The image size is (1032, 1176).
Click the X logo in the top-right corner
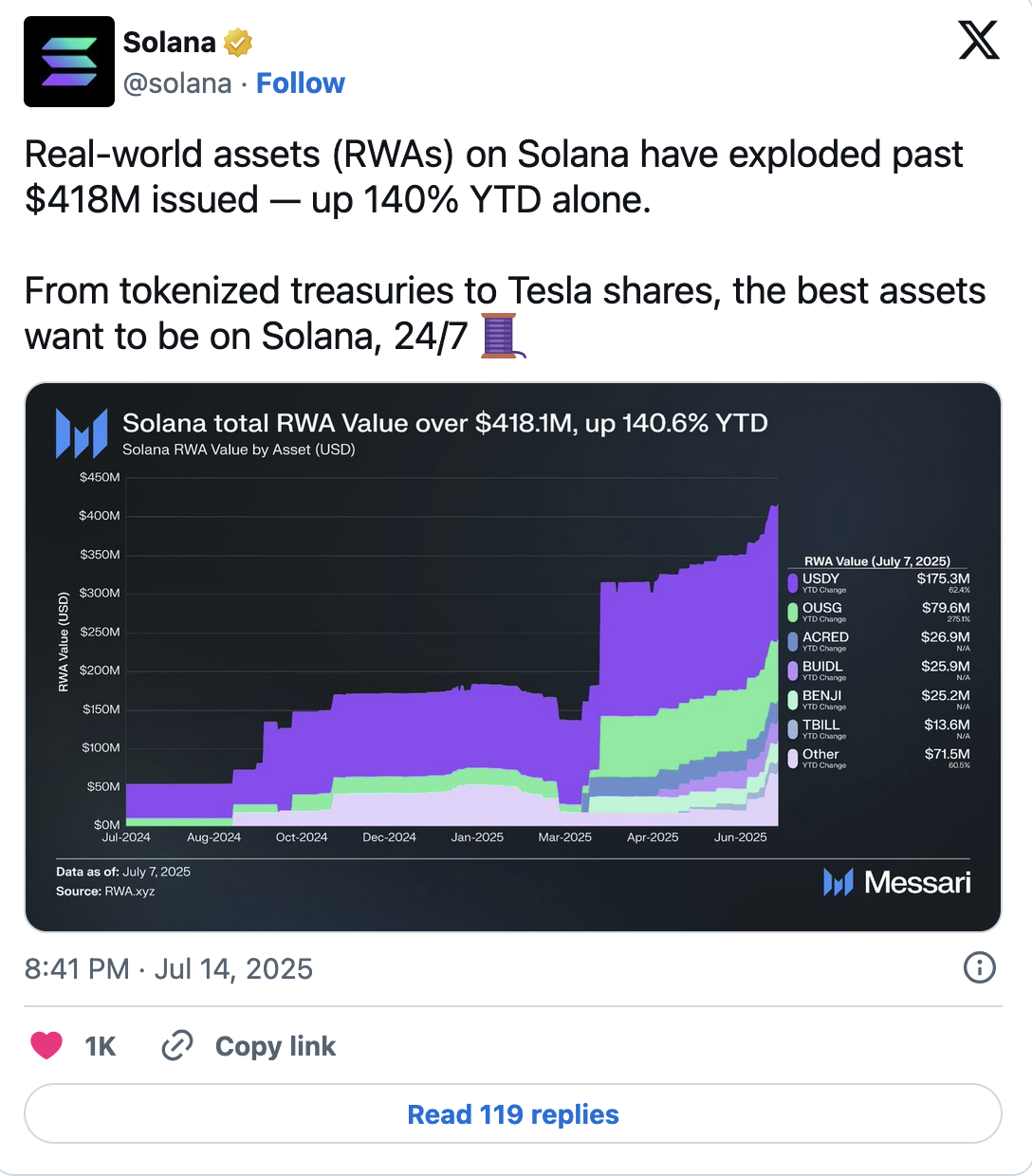tap(978, 41)
